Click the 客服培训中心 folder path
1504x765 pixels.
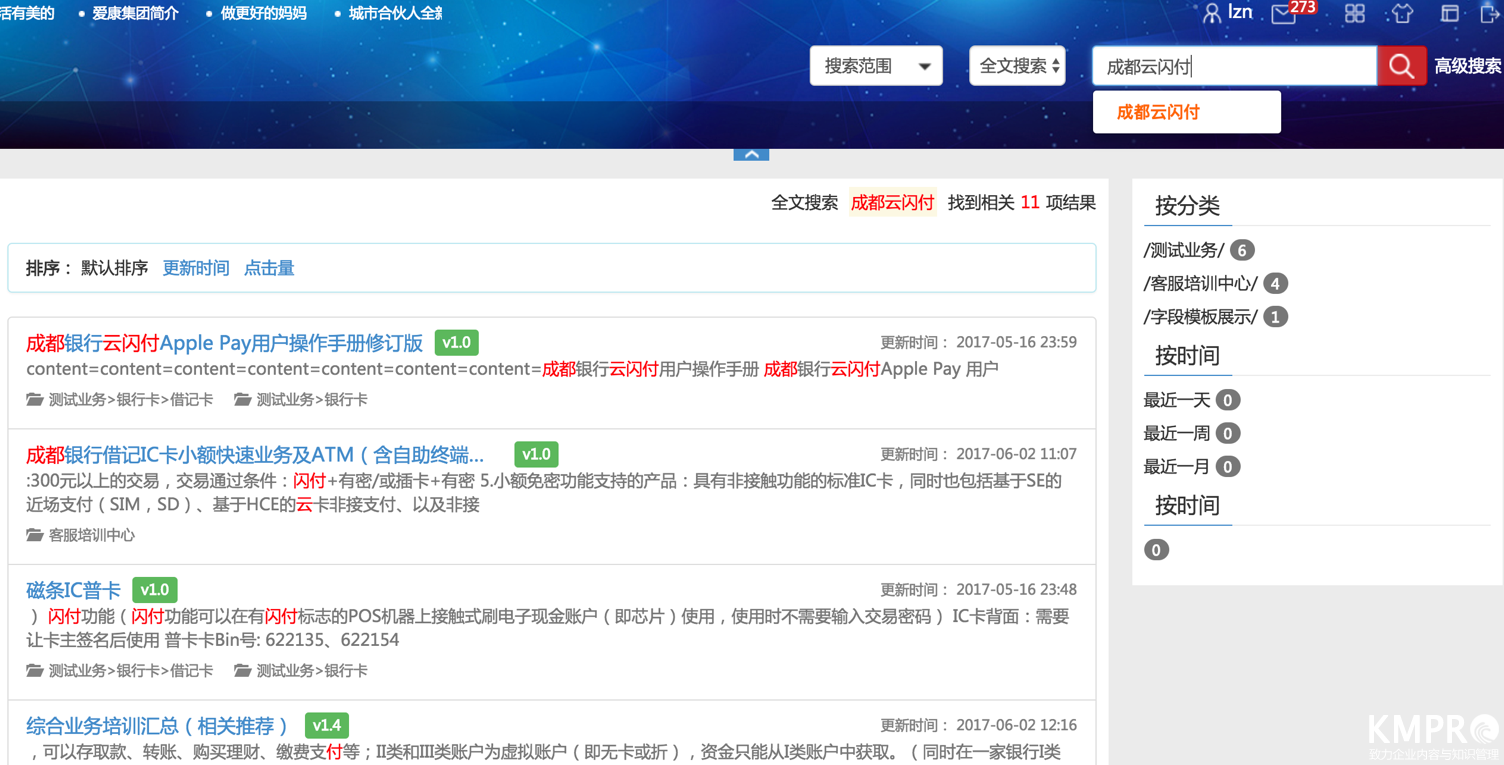coord(92,535)
